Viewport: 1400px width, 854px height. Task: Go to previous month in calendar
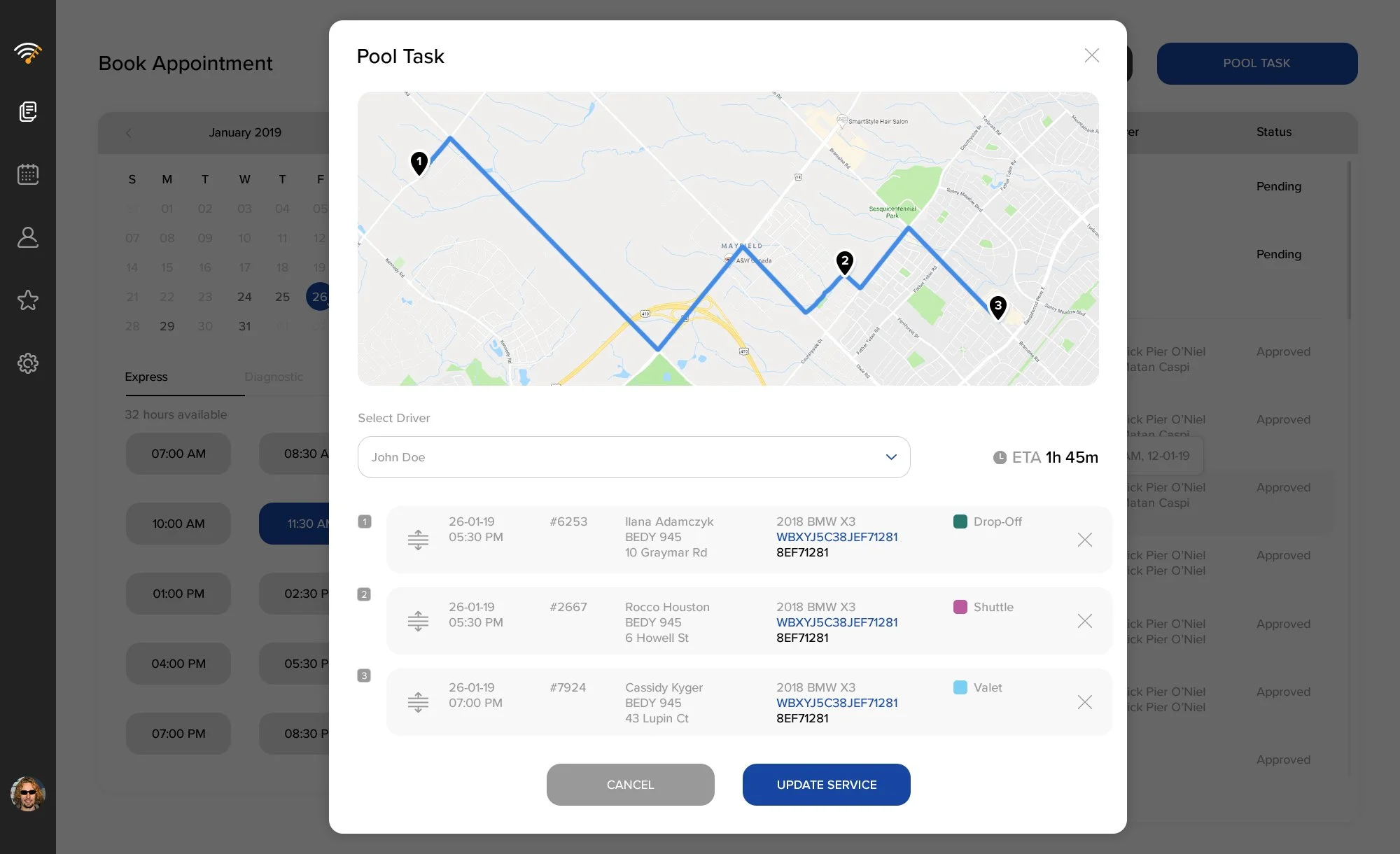129,133
